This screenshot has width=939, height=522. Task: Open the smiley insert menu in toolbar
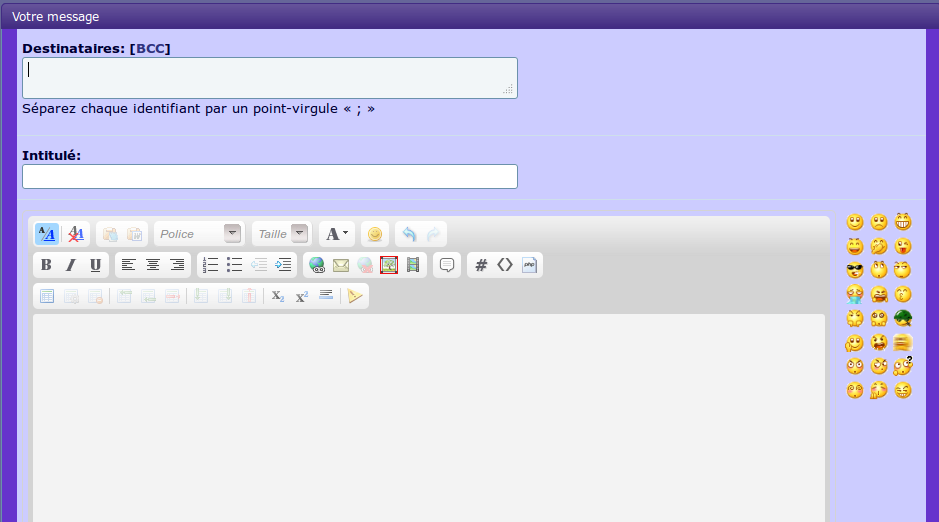tap(375, 234)
